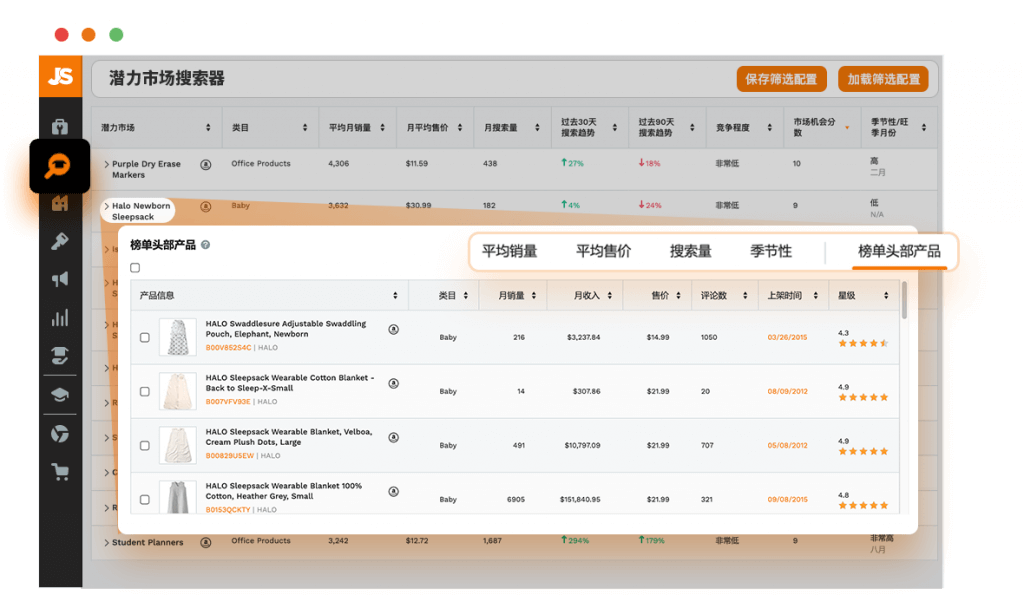Open ASIN link B007VFV93E
This screenshot has width=1024, height=615.
(228, 402)
